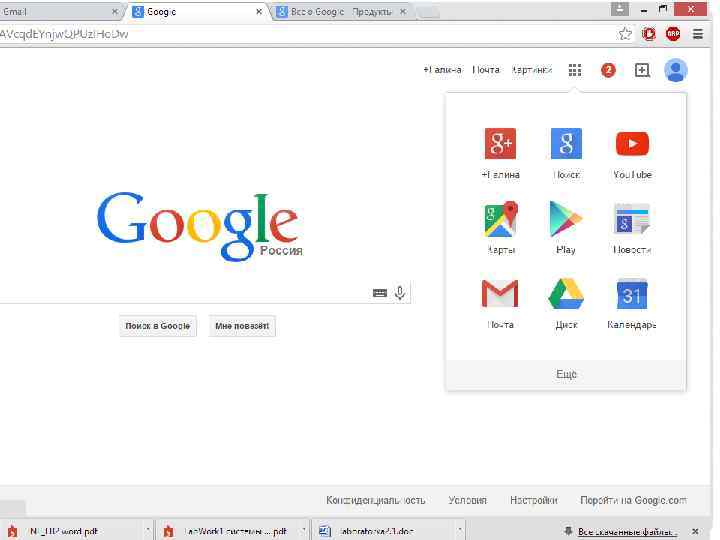Viewport: 720px width, 540px height.
Task: Open the on-screen keyboard in search box
Action: 379,293
